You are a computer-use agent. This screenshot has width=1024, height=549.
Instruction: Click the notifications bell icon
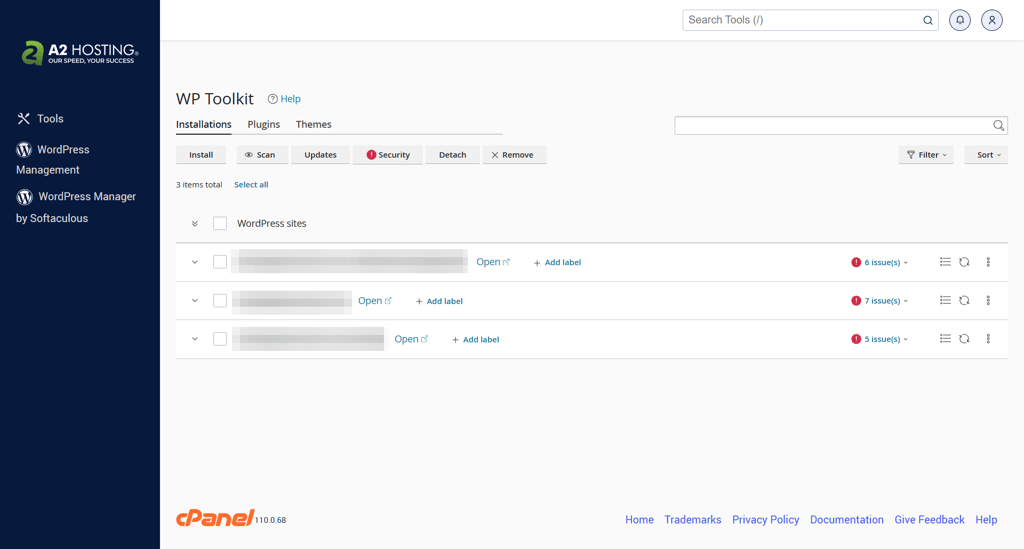click(960, 20)
